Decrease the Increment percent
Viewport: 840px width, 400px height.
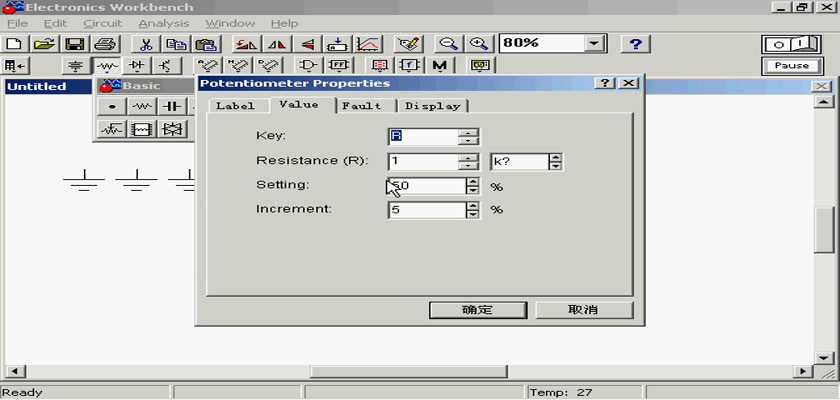[472, 214]
